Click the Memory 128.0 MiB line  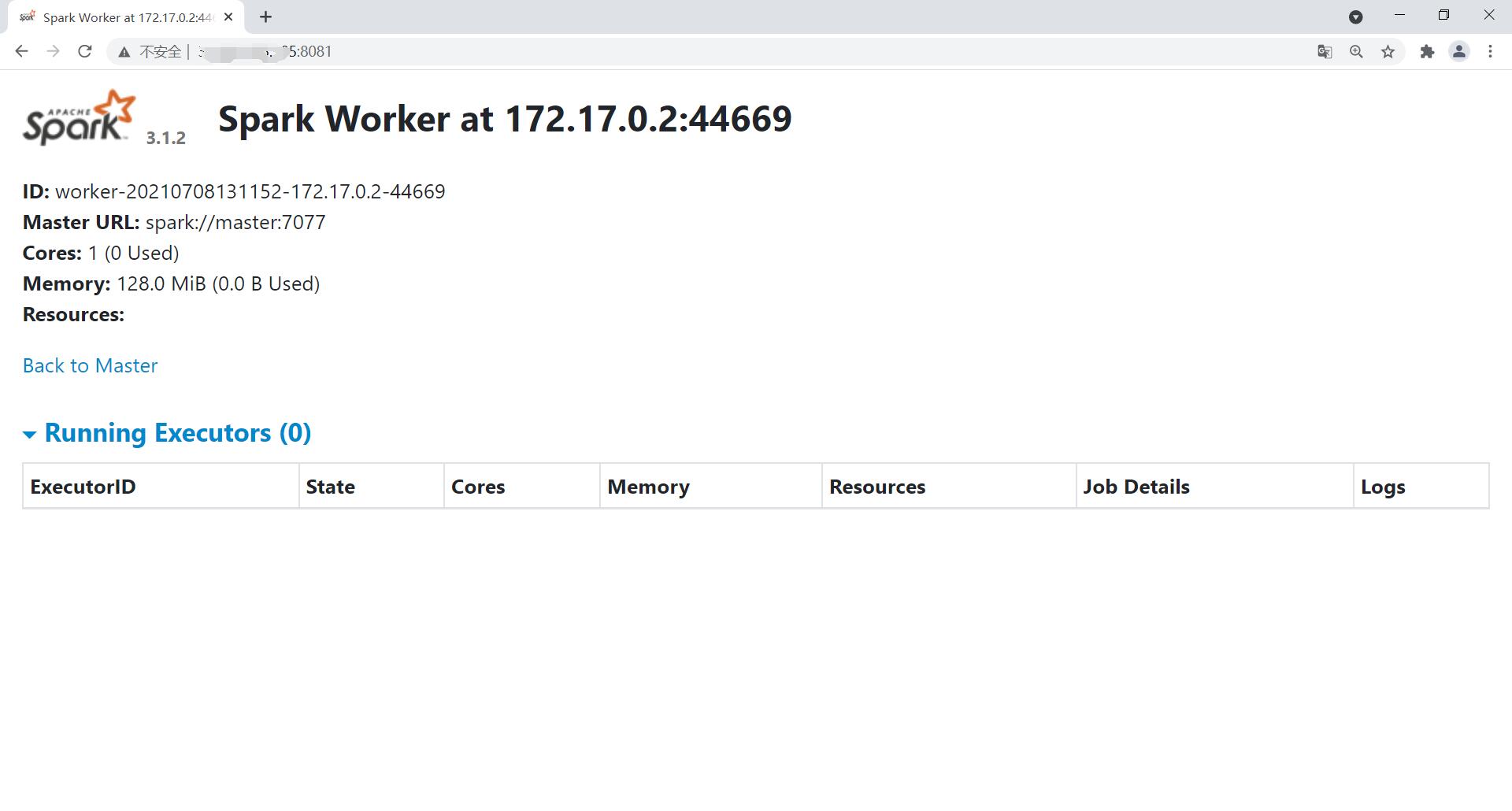click(x=171, y=283)
